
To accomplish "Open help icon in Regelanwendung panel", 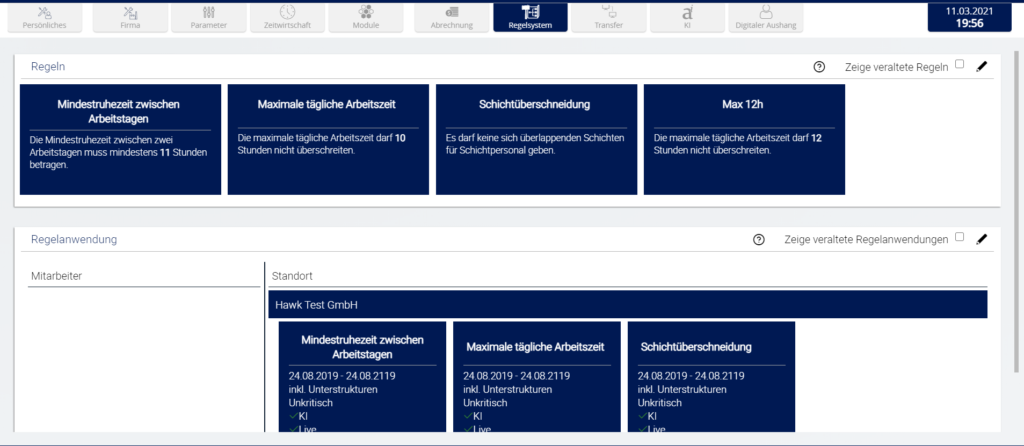I will click(x=758, y=239).
